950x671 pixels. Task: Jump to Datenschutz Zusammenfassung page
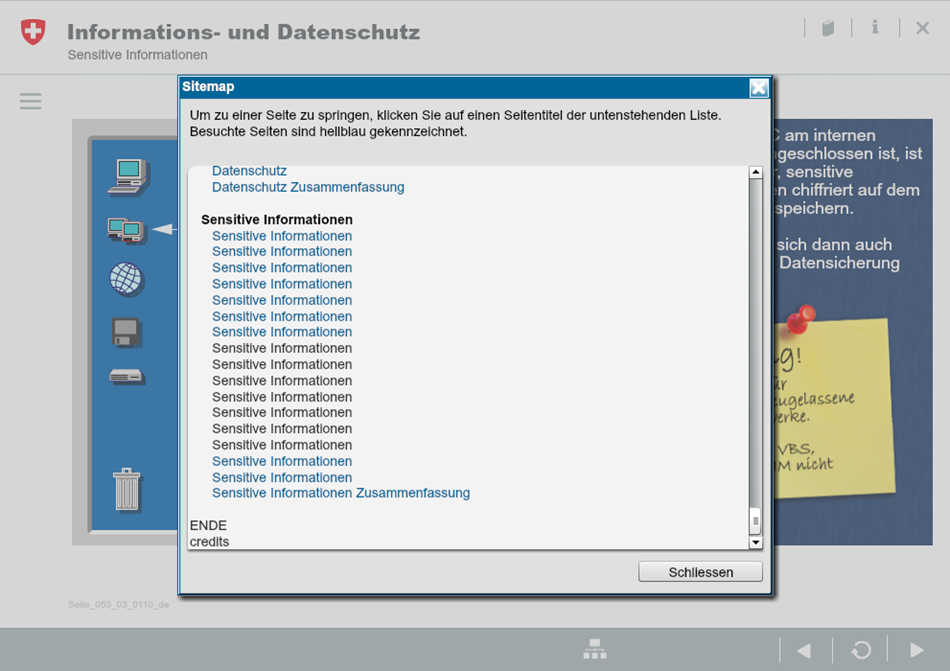point(308,187)
